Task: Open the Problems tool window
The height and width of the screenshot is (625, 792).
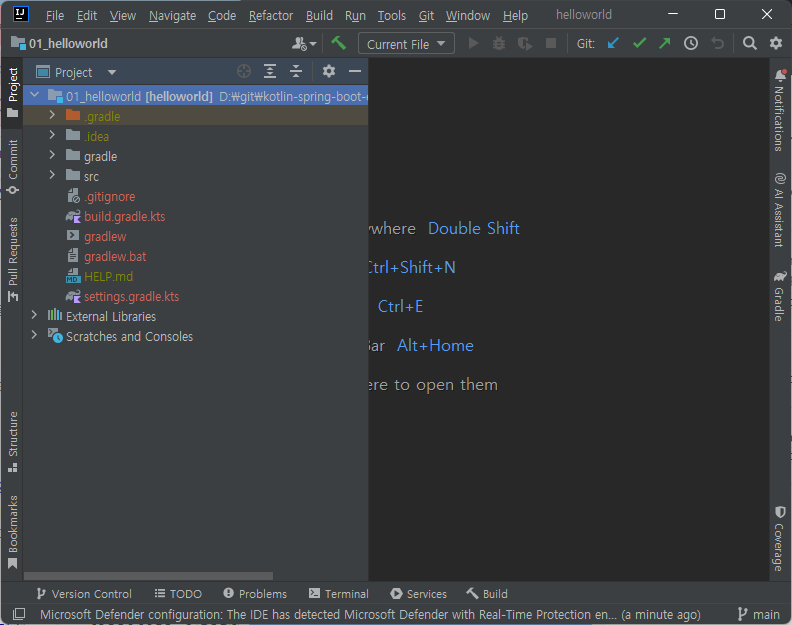Action: pyautogui.click(x=255, y=594)
